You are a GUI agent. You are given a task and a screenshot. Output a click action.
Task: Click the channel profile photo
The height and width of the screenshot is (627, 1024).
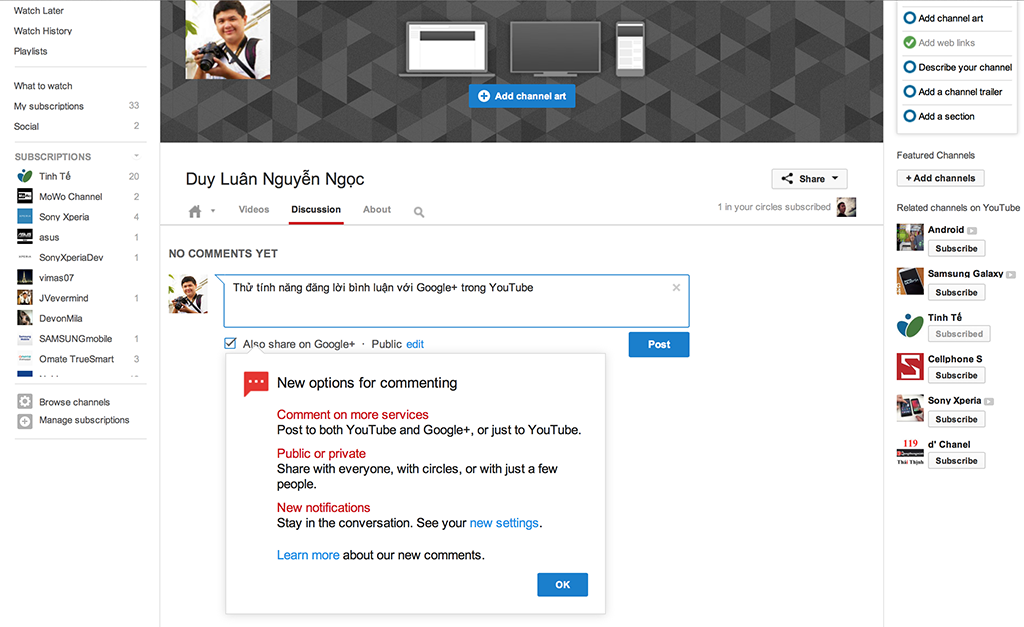pos(228,40)
